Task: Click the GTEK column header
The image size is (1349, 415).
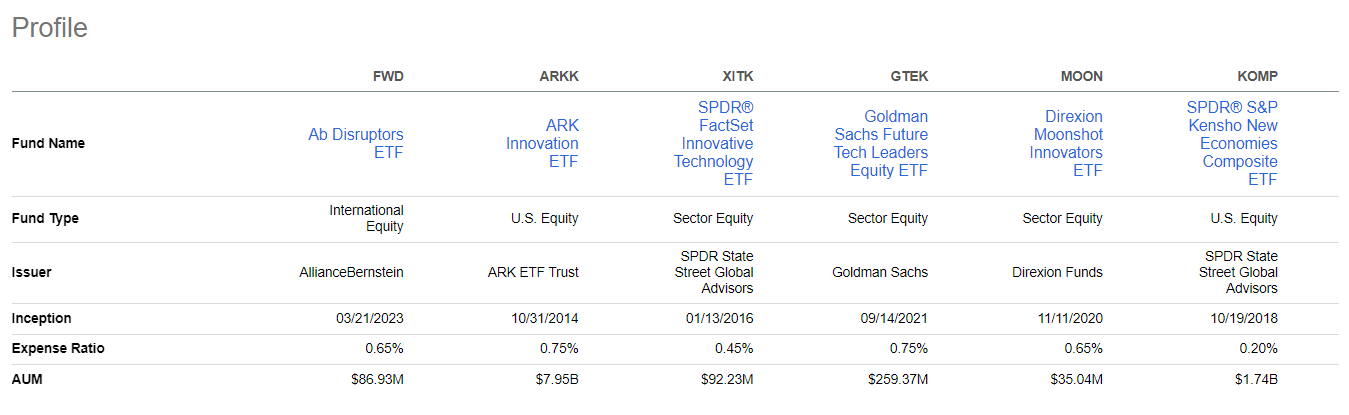Action: 909,76
